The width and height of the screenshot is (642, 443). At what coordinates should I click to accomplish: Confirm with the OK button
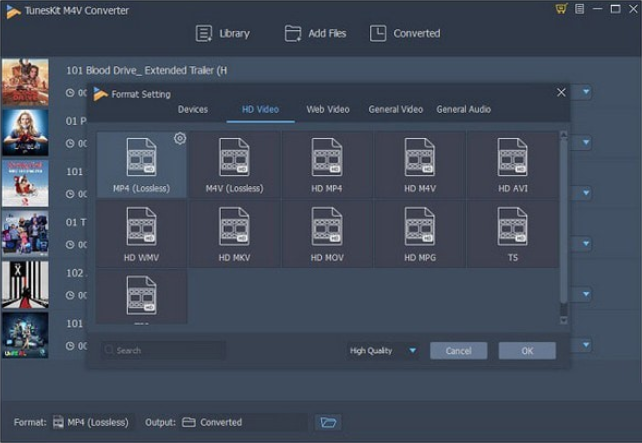point(527,351)
